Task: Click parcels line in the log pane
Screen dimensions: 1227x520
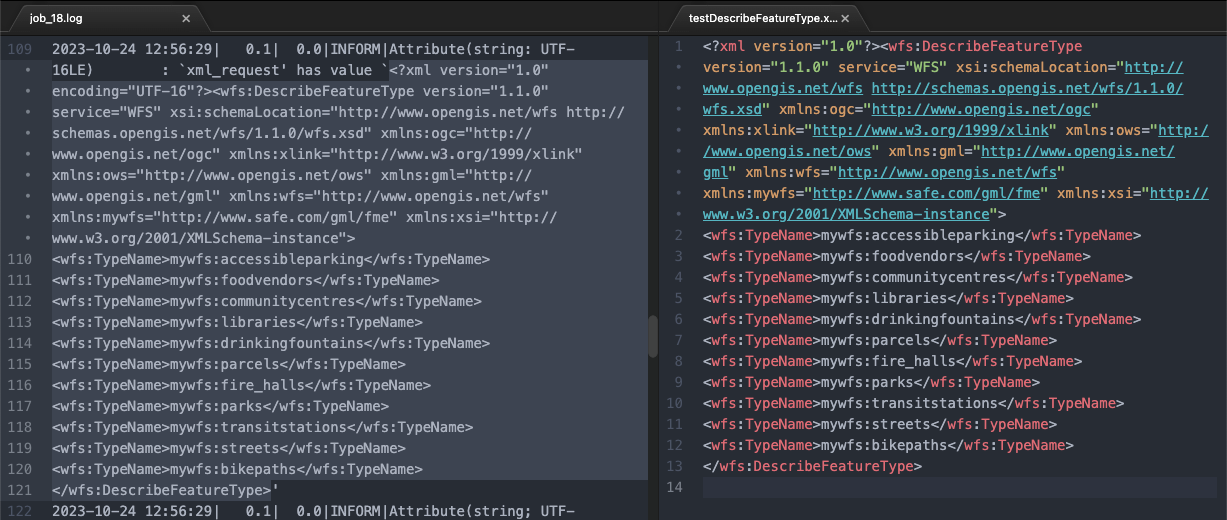Action: [229, 364]
